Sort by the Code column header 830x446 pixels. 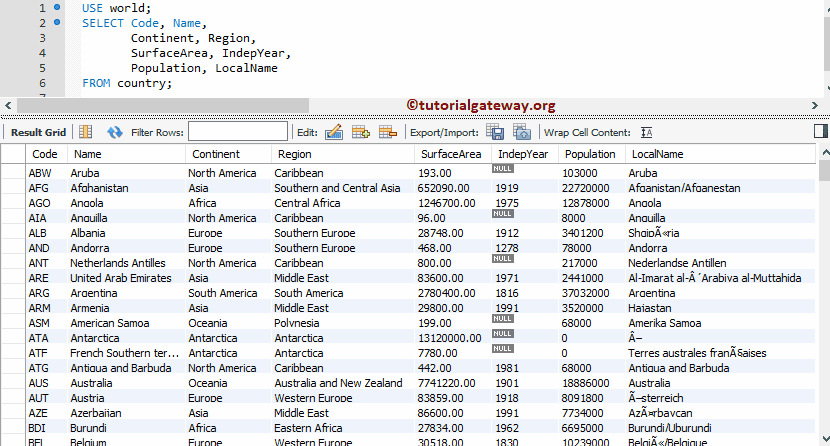tap(44, 154)
